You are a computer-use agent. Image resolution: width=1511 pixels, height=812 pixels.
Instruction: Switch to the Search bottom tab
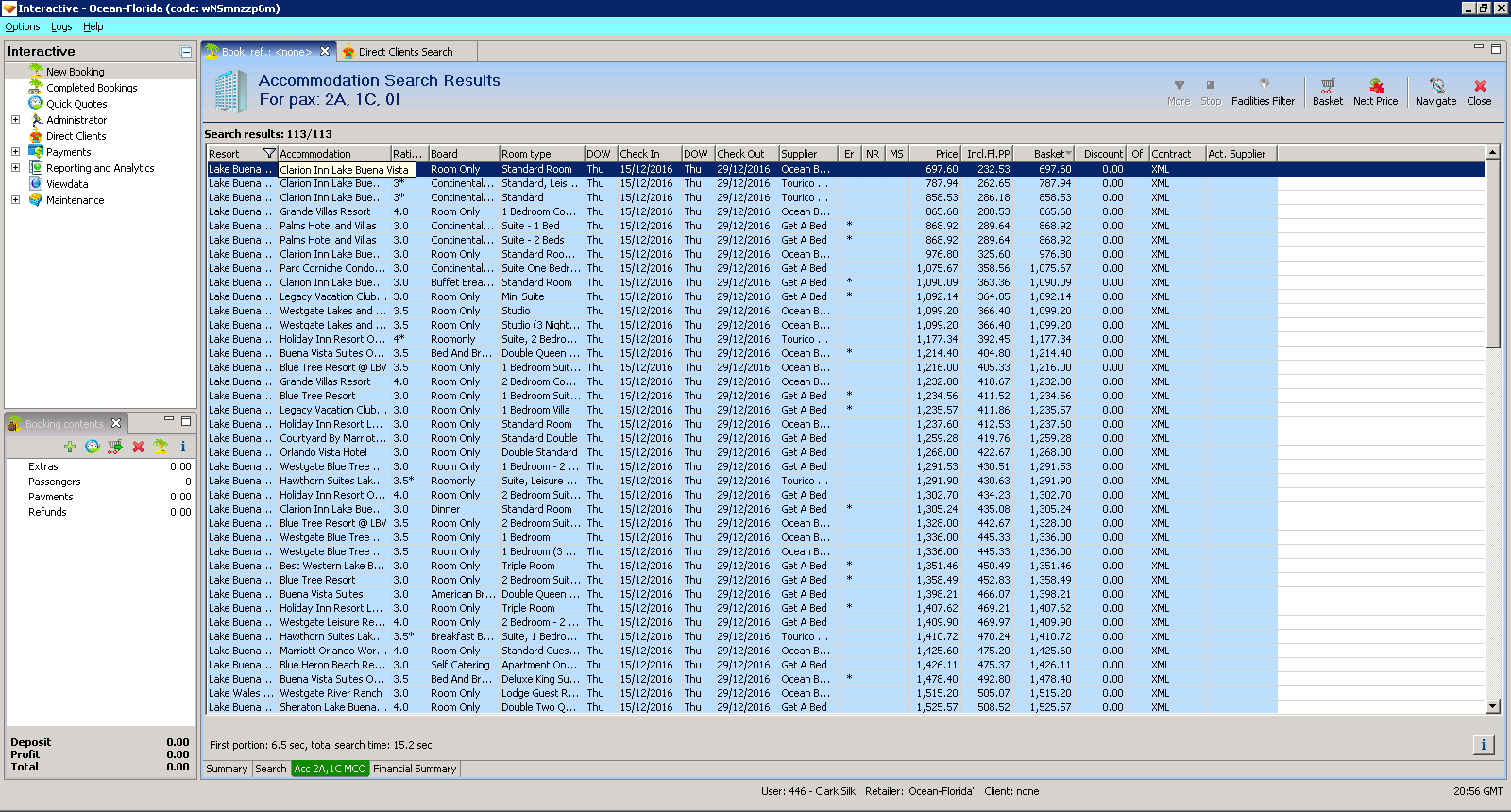pos(271,769)
